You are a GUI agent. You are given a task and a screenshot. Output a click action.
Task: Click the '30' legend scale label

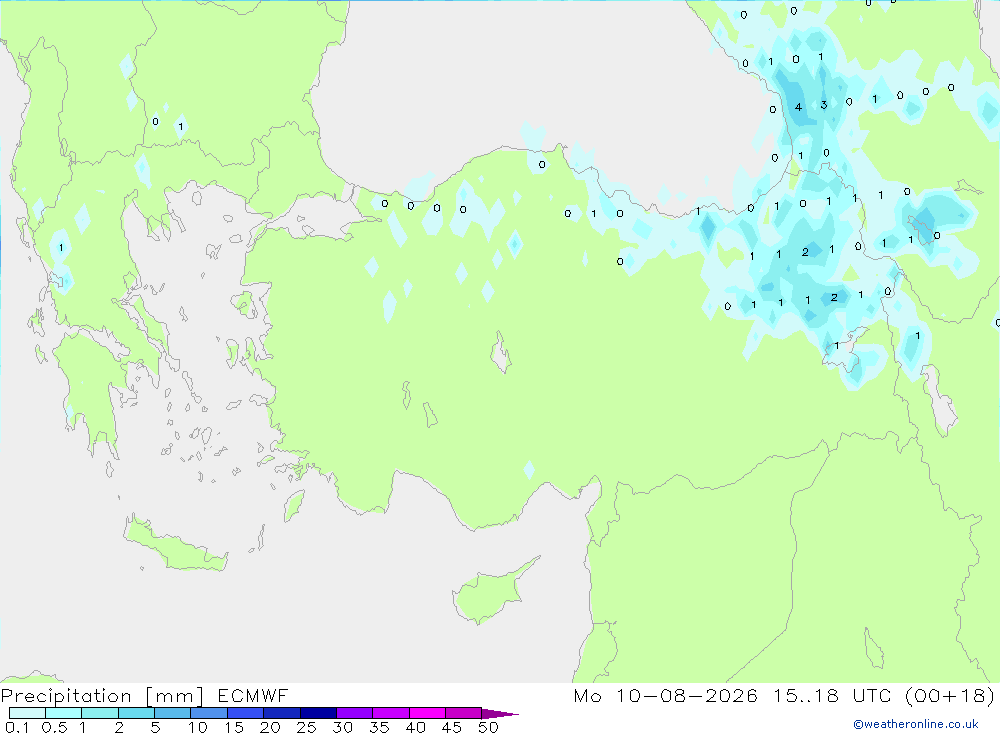342,727
